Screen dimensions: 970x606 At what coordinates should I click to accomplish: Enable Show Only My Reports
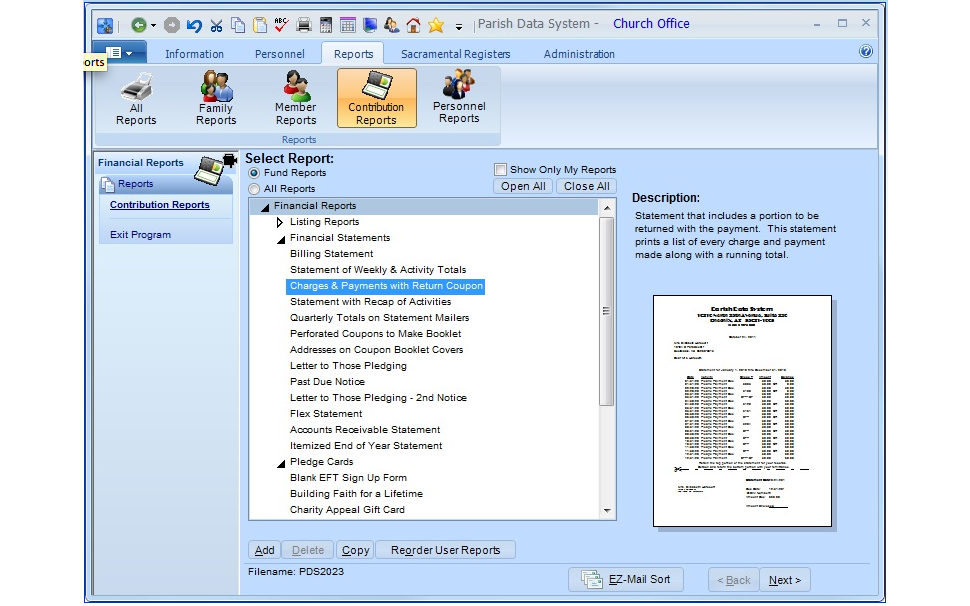pos(501,169)
